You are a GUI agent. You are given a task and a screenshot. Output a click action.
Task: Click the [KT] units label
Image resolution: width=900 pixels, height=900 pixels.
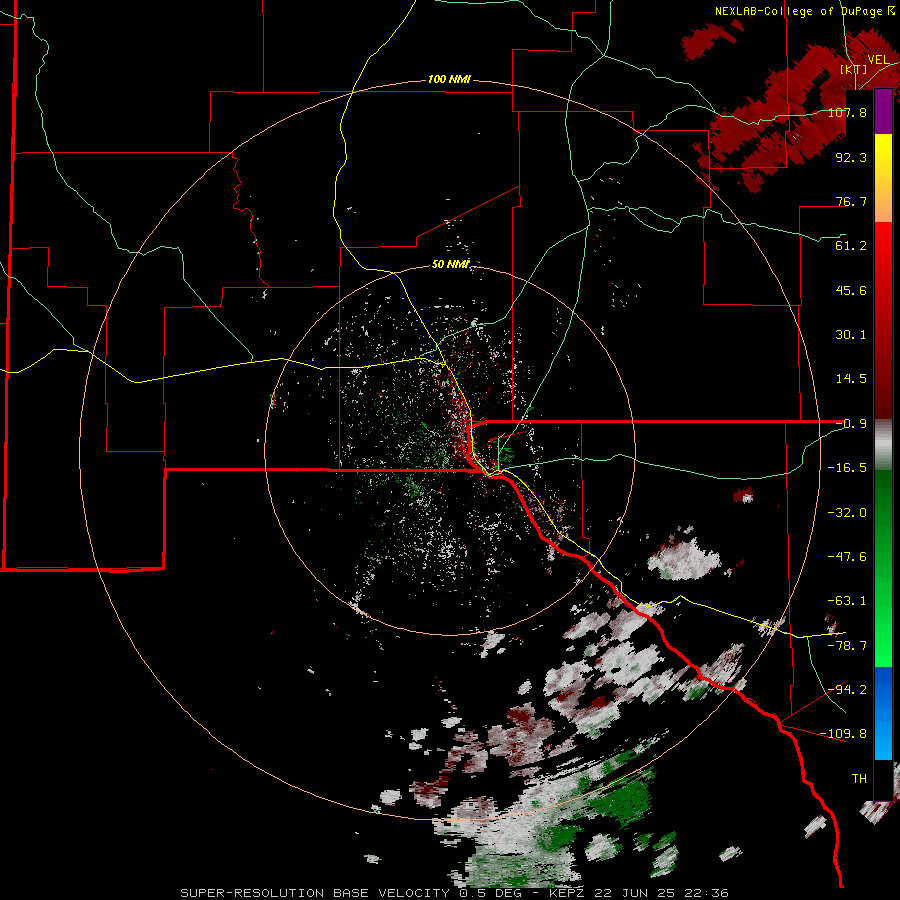[x=854, y=69]
